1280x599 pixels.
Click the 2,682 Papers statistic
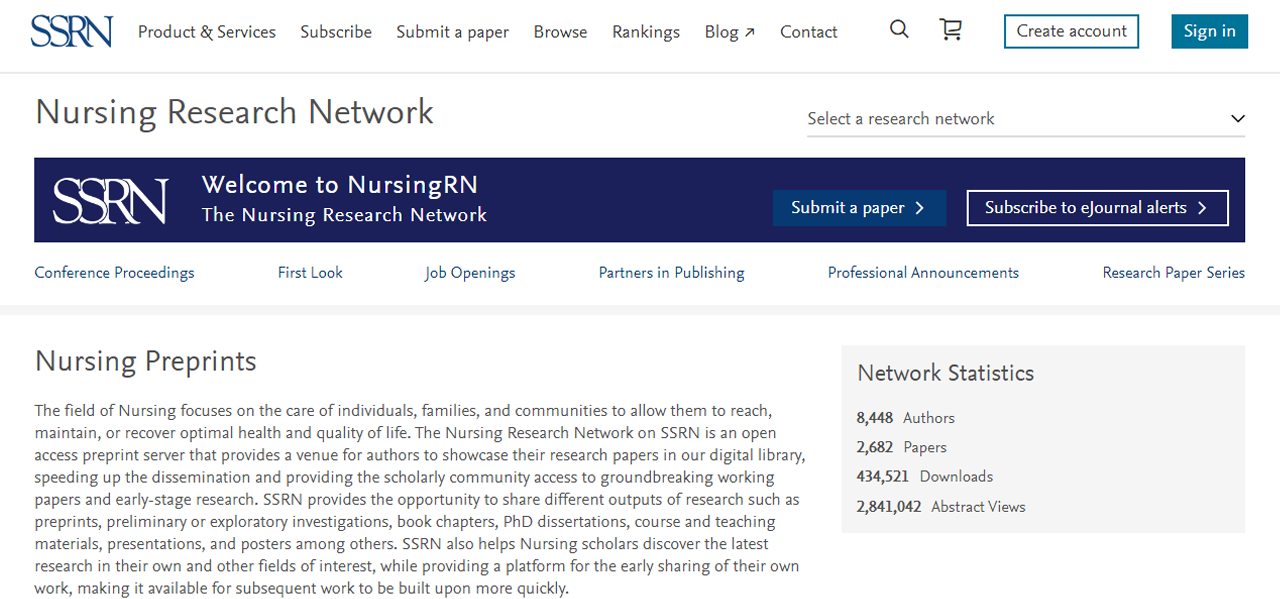(902, 447)
